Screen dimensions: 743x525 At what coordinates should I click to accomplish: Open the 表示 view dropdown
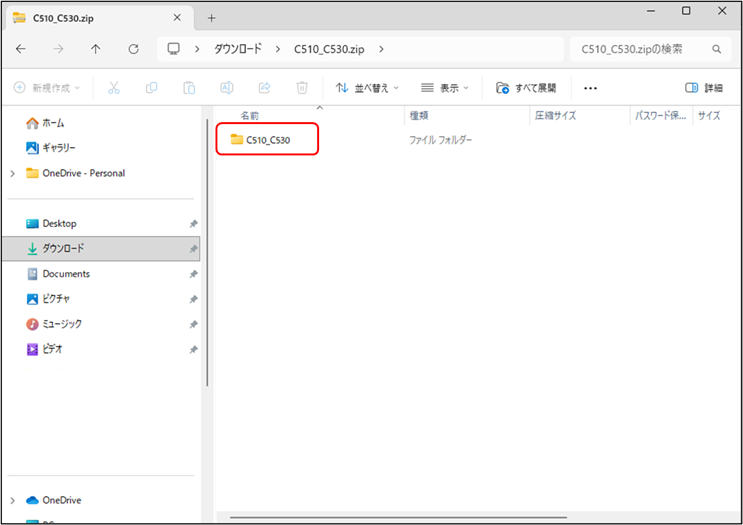click(445, 88)
